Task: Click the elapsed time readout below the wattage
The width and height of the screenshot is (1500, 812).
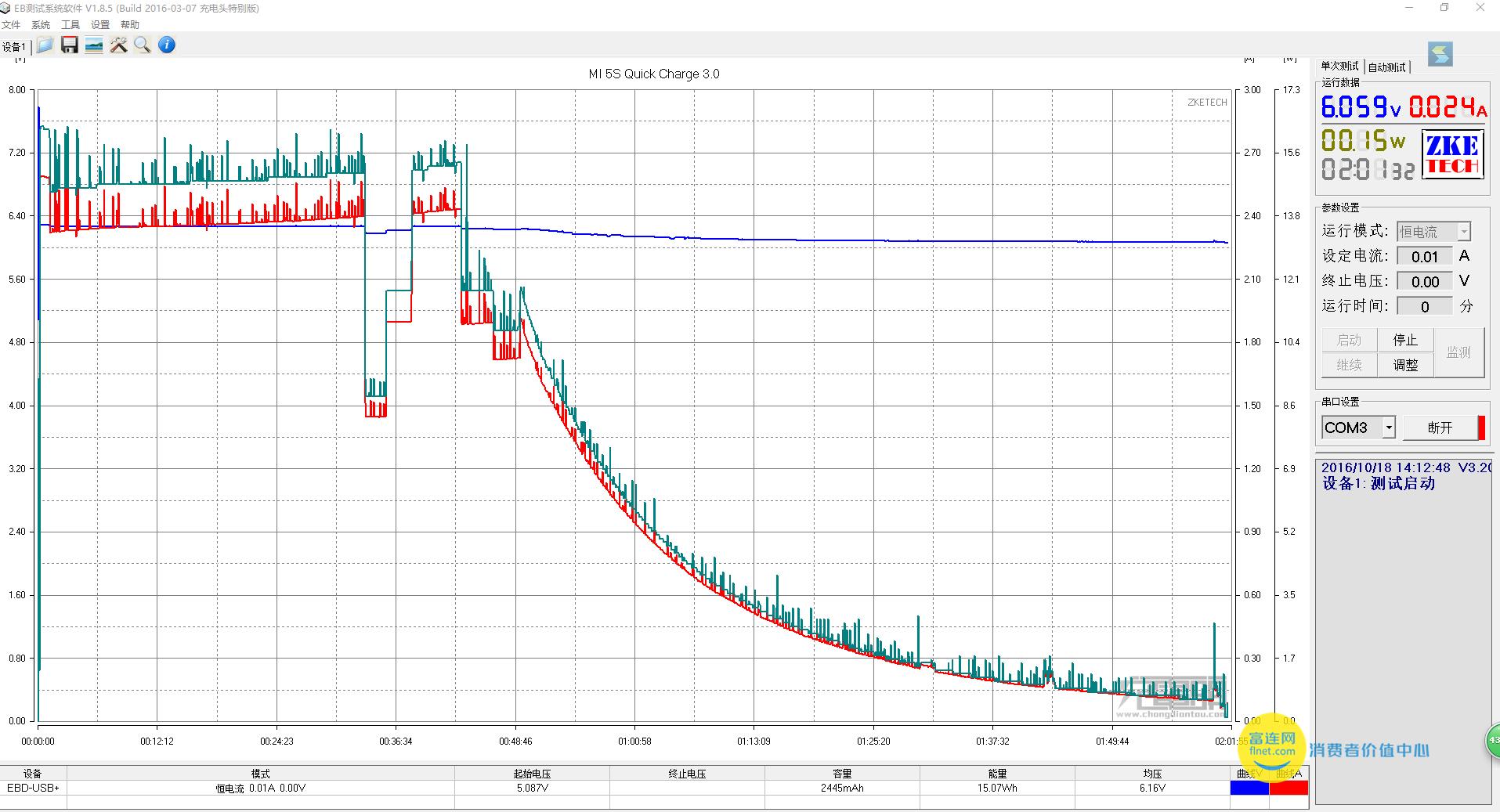Action: coord(1368,169)
